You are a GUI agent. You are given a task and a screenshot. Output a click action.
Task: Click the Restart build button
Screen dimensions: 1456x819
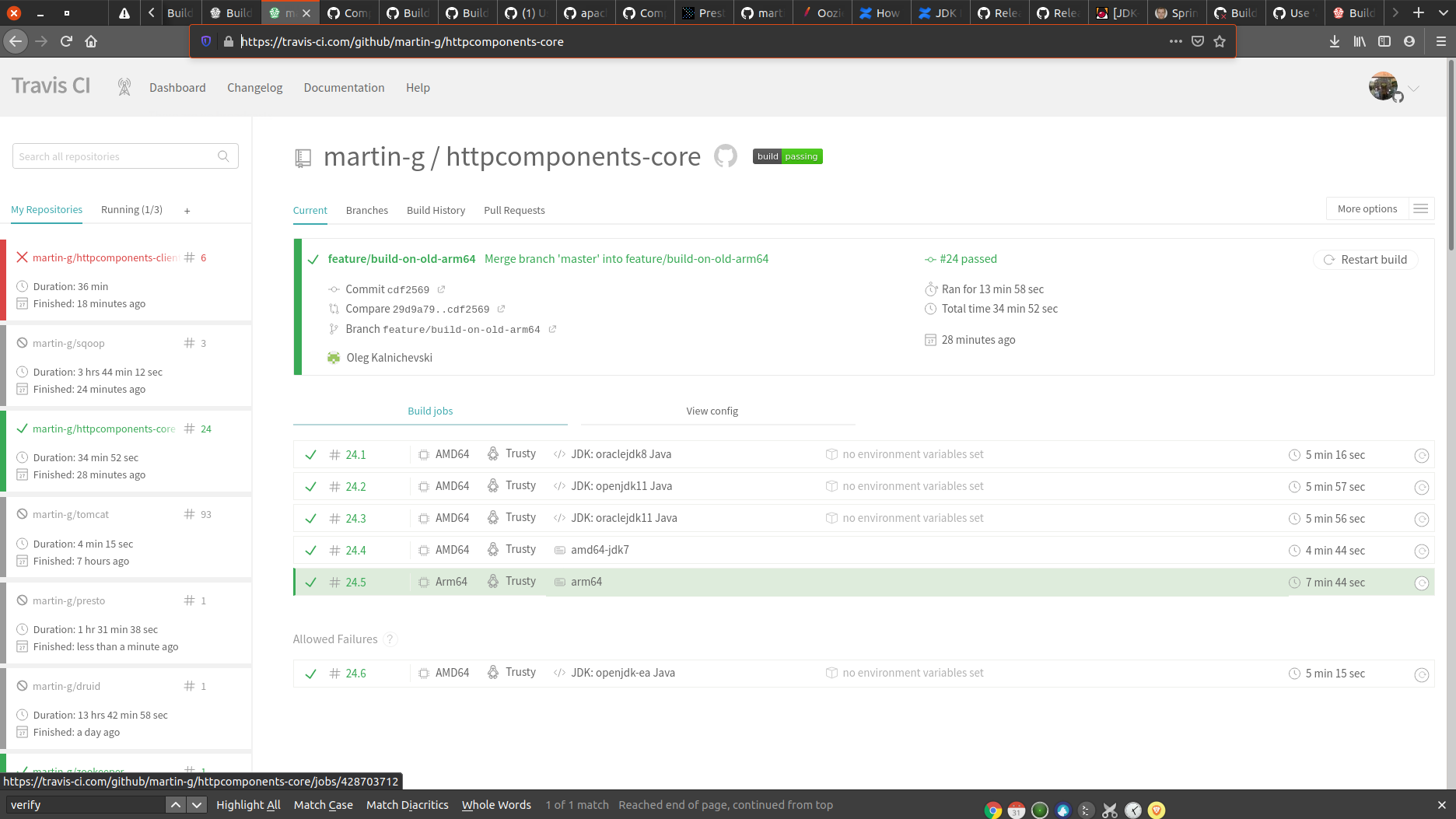pyautogui.click(x=1366, y=260)
